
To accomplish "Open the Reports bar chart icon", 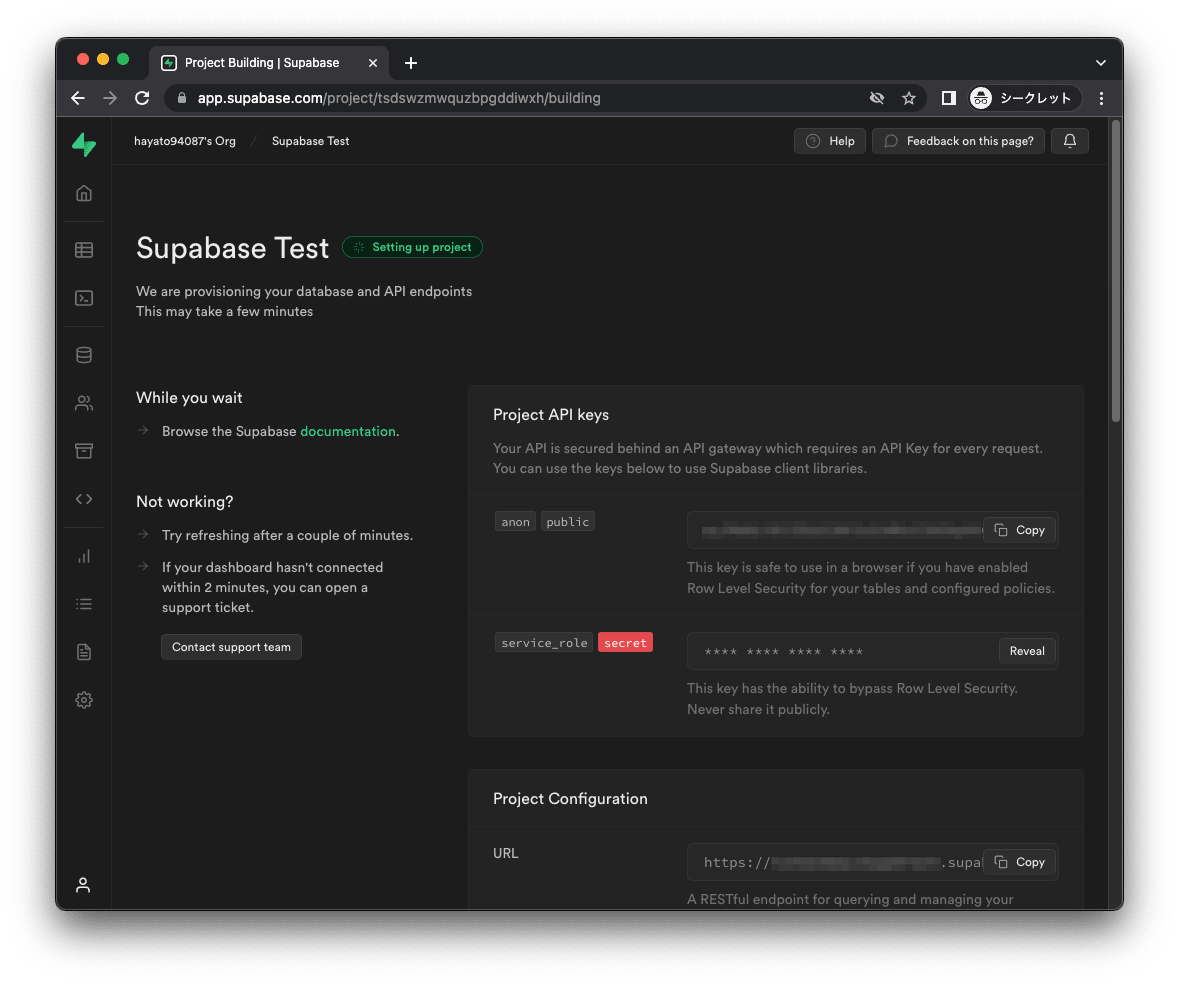I will [84, 556].
